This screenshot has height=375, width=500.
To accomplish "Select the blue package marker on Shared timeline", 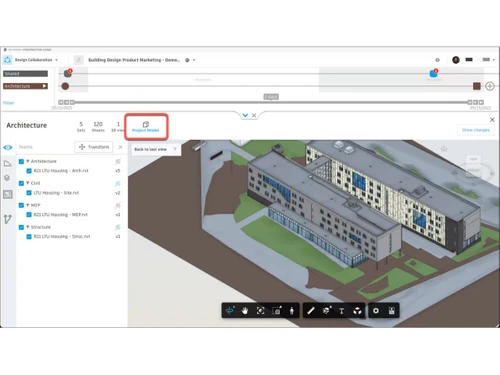I will 433,73.
